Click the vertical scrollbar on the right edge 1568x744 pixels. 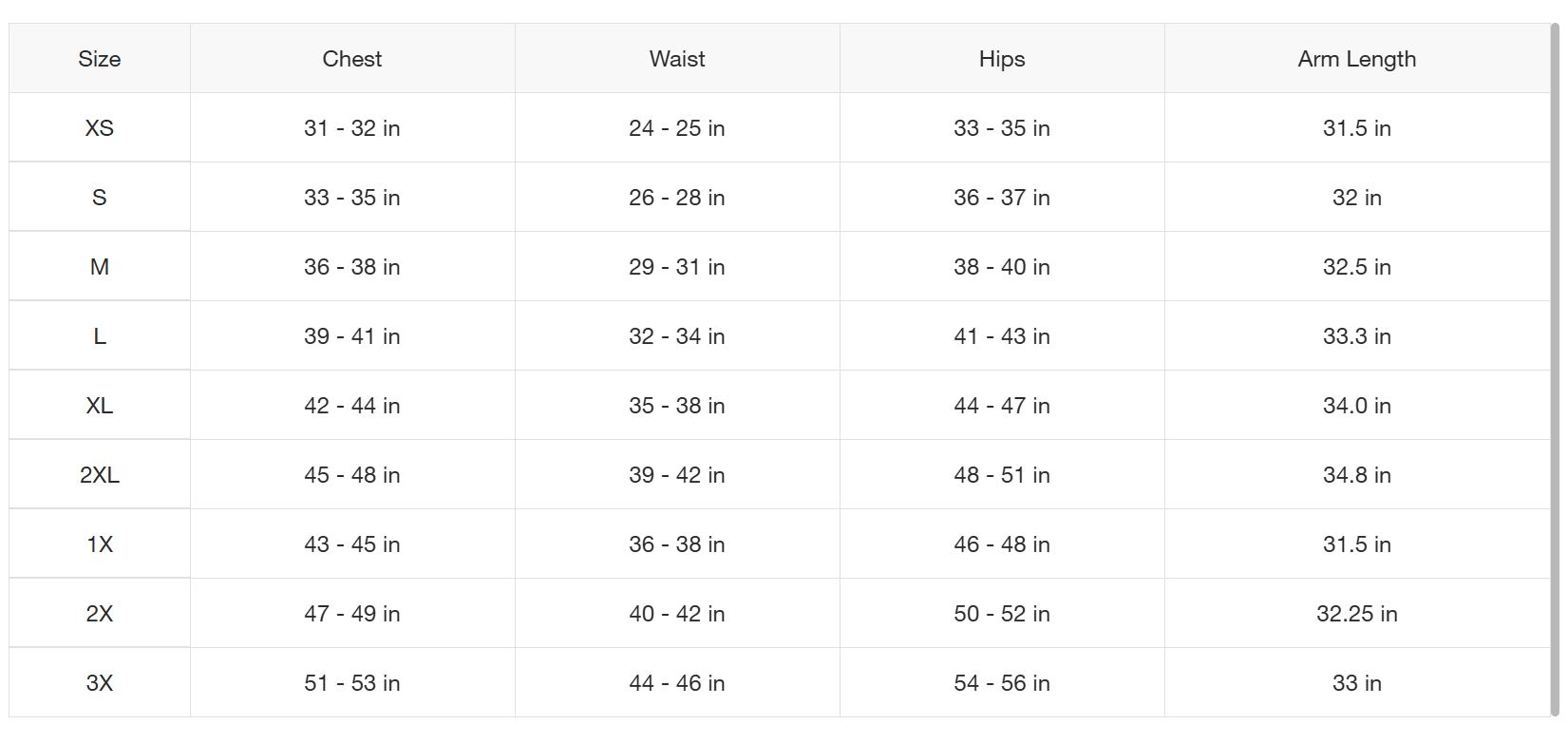click(x=1555, y=371)
